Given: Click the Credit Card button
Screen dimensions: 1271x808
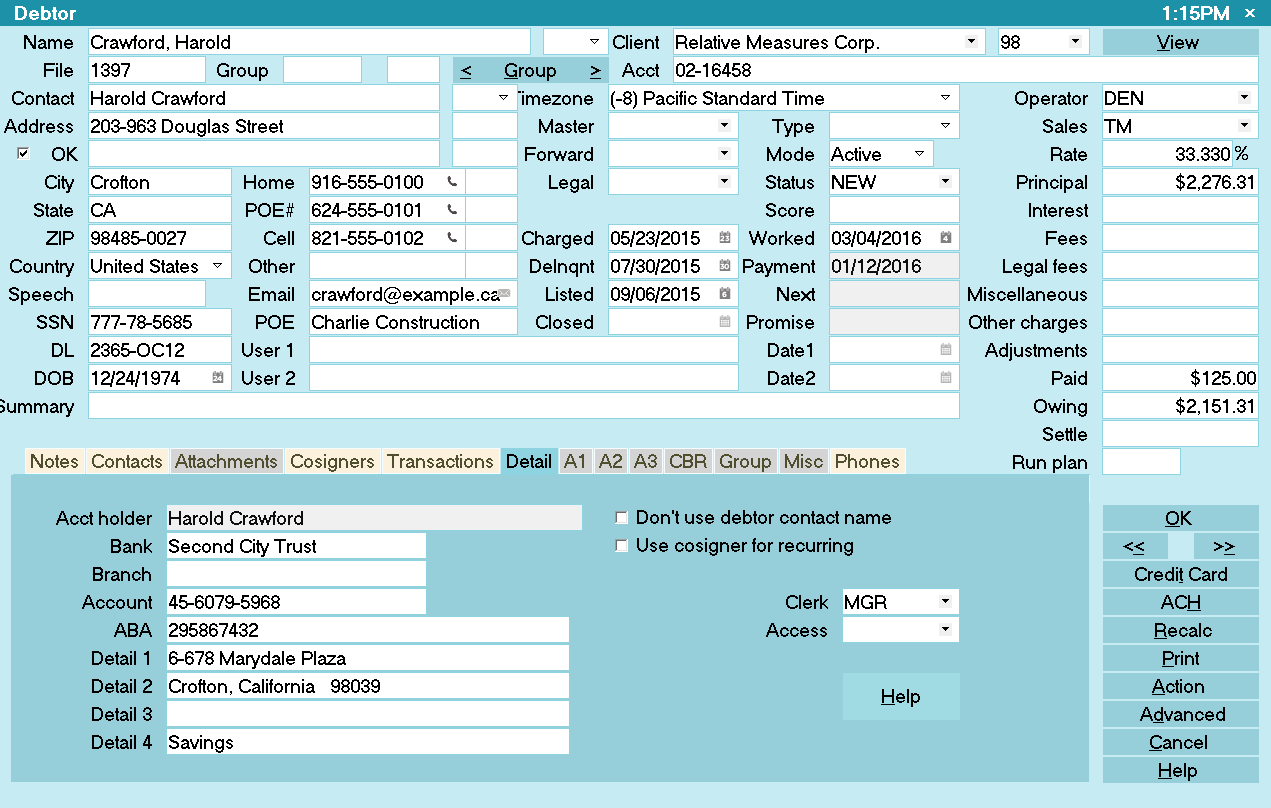Looking at the screenshot, I should [x=1180, y=574].
